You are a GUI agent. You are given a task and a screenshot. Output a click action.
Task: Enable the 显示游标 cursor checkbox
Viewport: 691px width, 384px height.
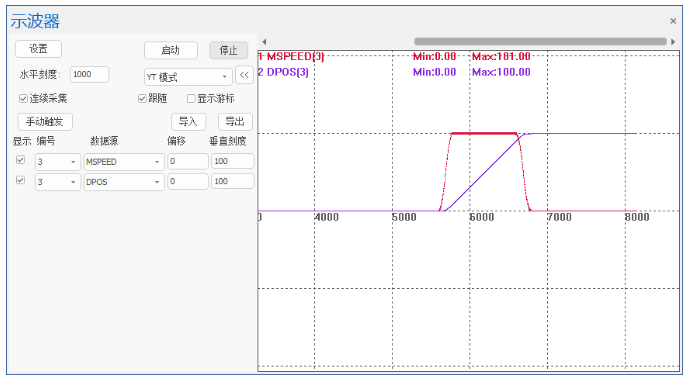[191, 99]
